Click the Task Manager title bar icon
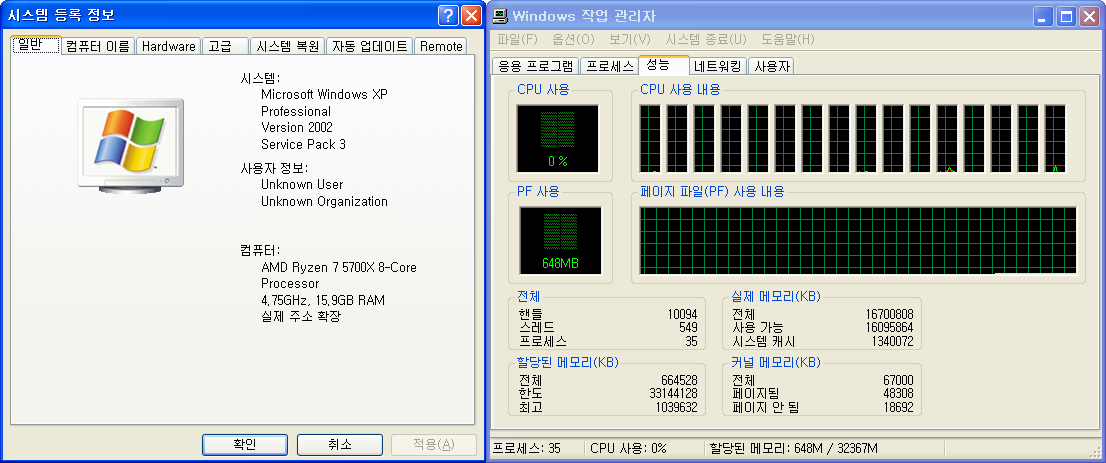Viewport: 1106px width, 463px height. pos(500,16)
